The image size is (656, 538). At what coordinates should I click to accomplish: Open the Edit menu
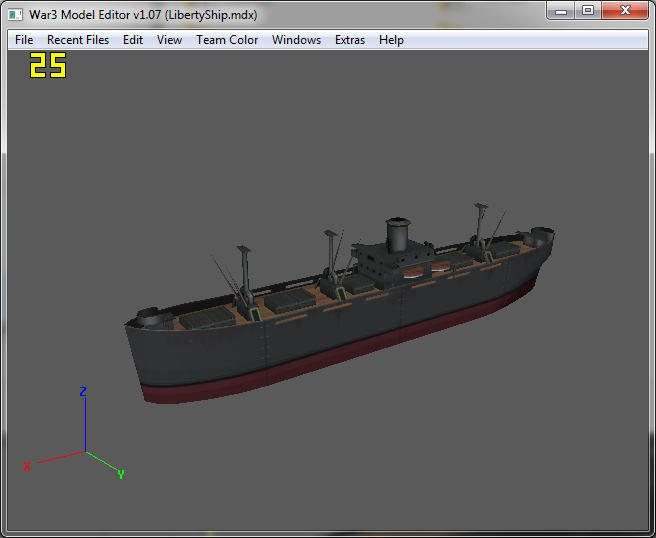click(x=133, y=40)
